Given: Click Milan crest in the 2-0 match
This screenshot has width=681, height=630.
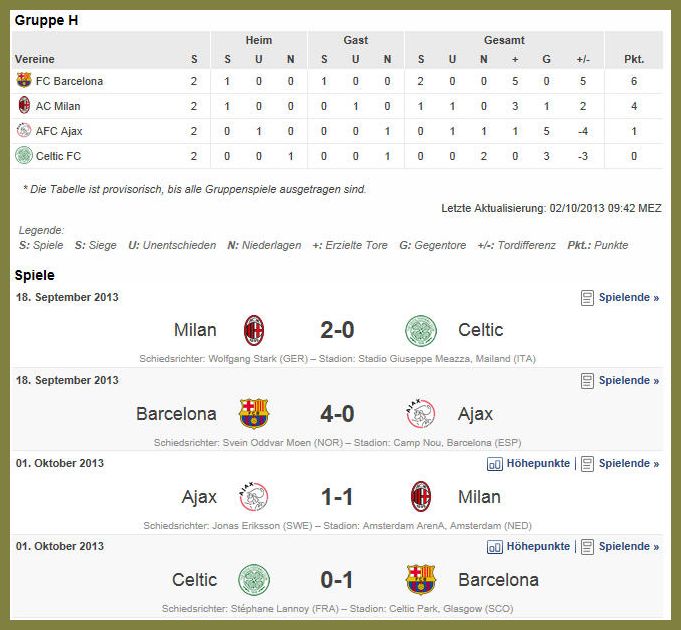Looking at the screenshot, I should click(x=254, y=330).
